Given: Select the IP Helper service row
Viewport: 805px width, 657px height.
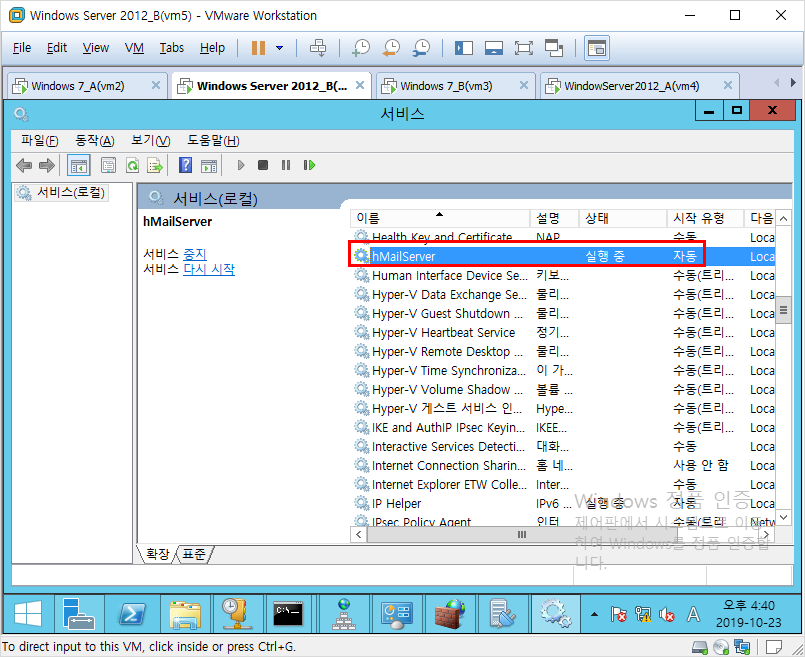Looking at the screenshot, I should [x=564, y=504].
